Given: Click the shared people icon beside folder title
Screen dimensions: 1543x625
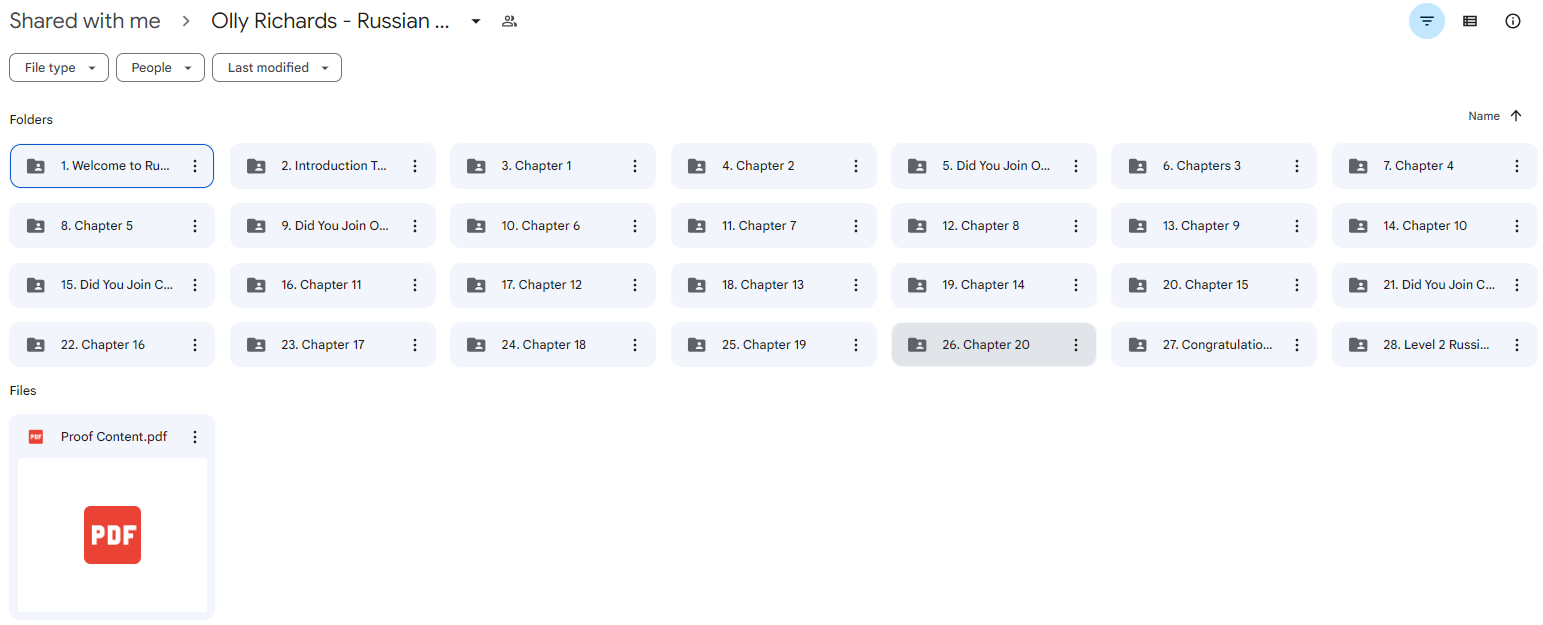Looking at the screenshot, I should (510, 21).
